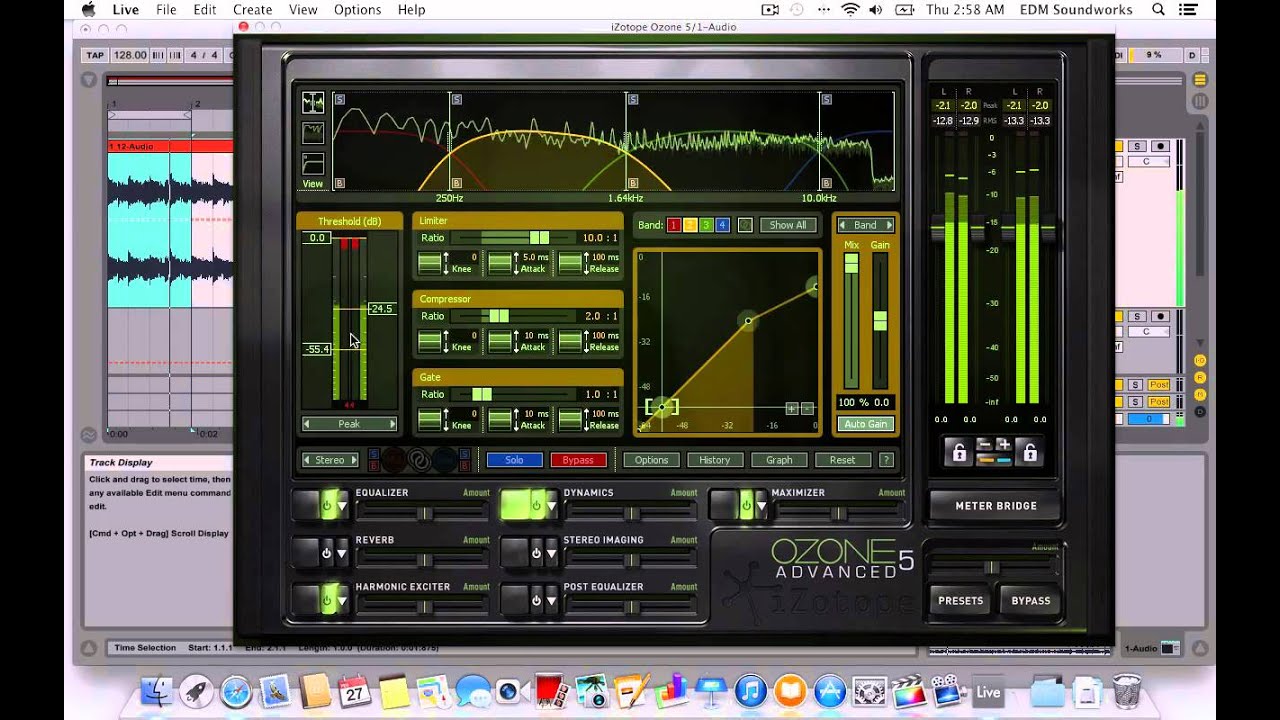
Task: Open the View menu
Action: [x=302, y=10]
